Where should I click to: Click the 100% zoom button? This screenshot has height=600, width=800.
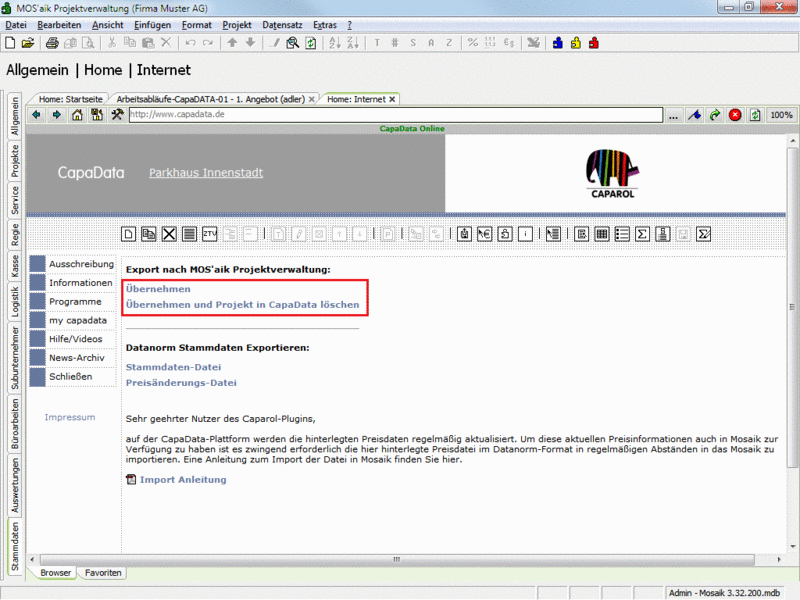pyautogui.click(x=781, y=115)
